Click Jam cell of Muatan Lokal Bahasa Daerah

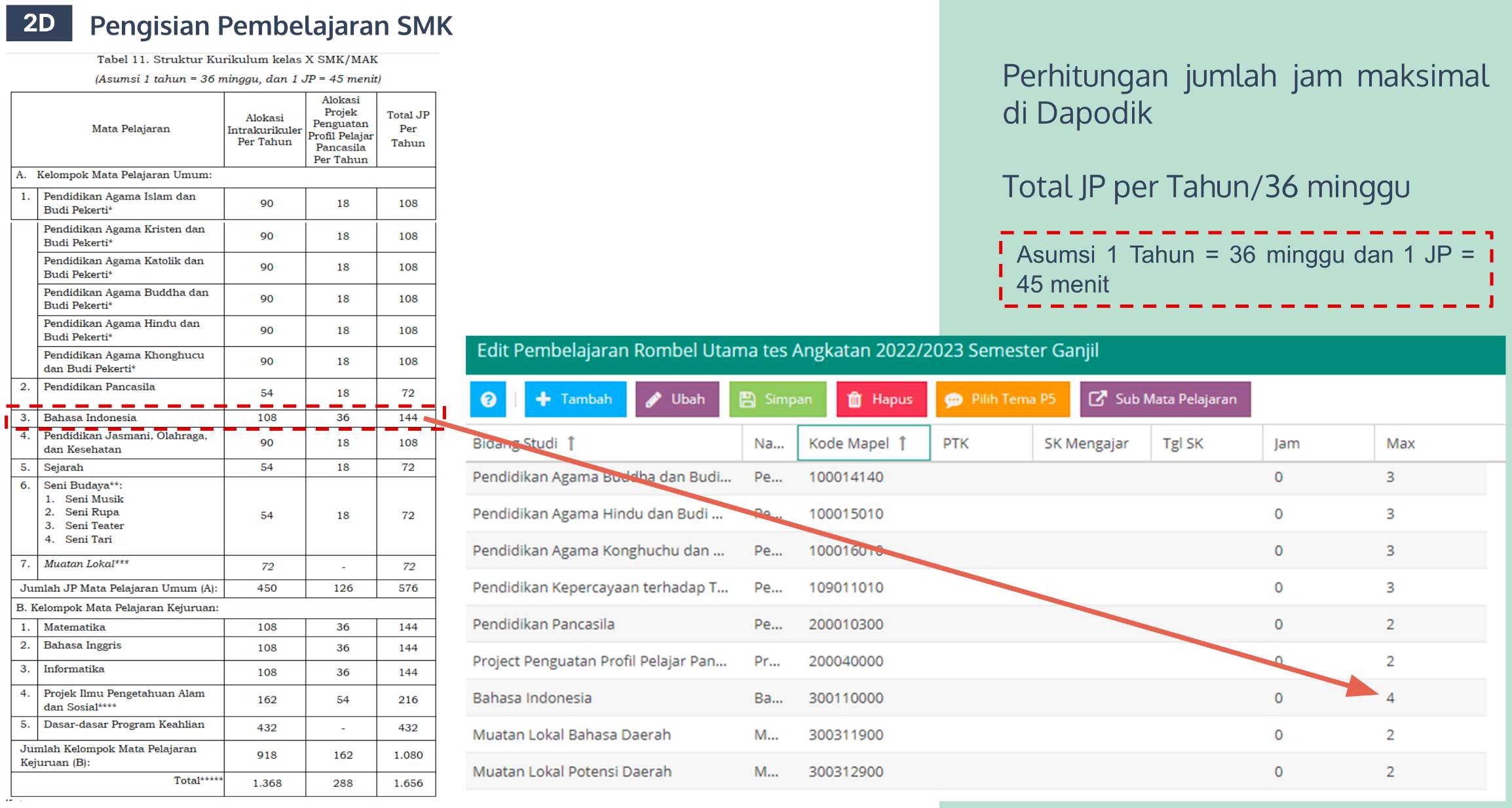pos(1278,735)
